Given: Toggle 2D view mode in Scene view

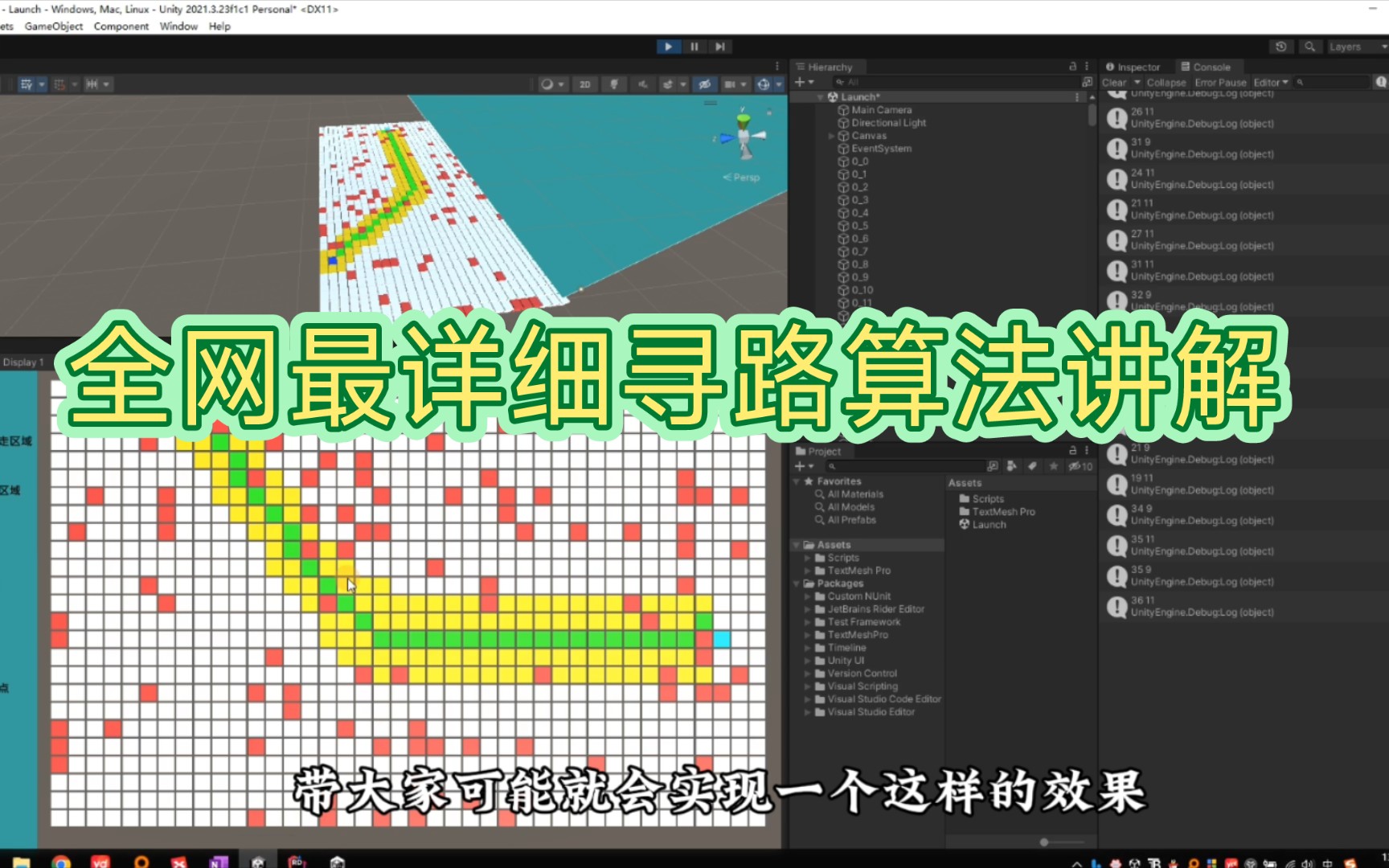Looking at the screenshot, I should coord(584,84).
